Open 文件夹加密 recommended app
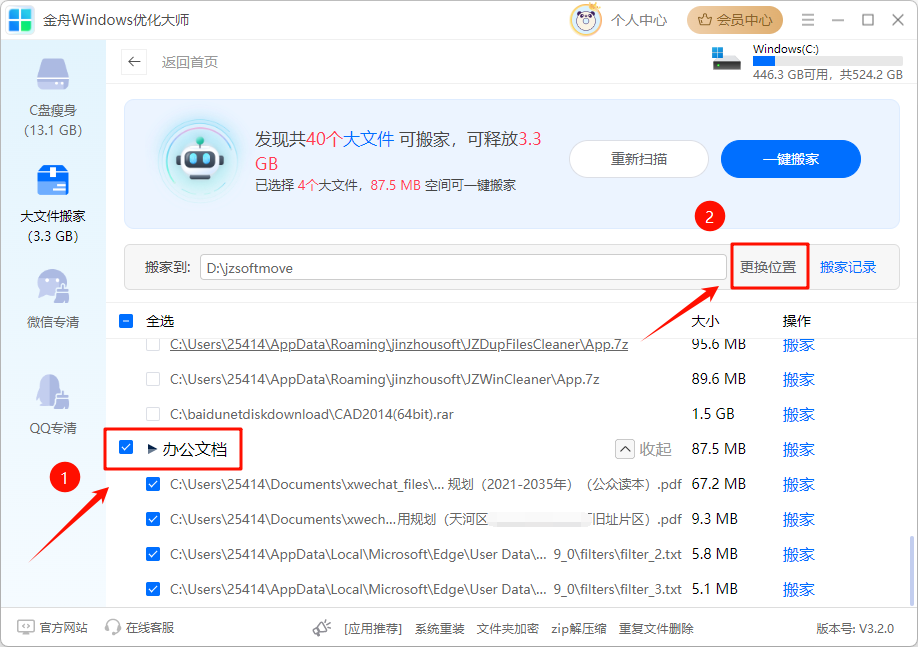 click(508, 628)
